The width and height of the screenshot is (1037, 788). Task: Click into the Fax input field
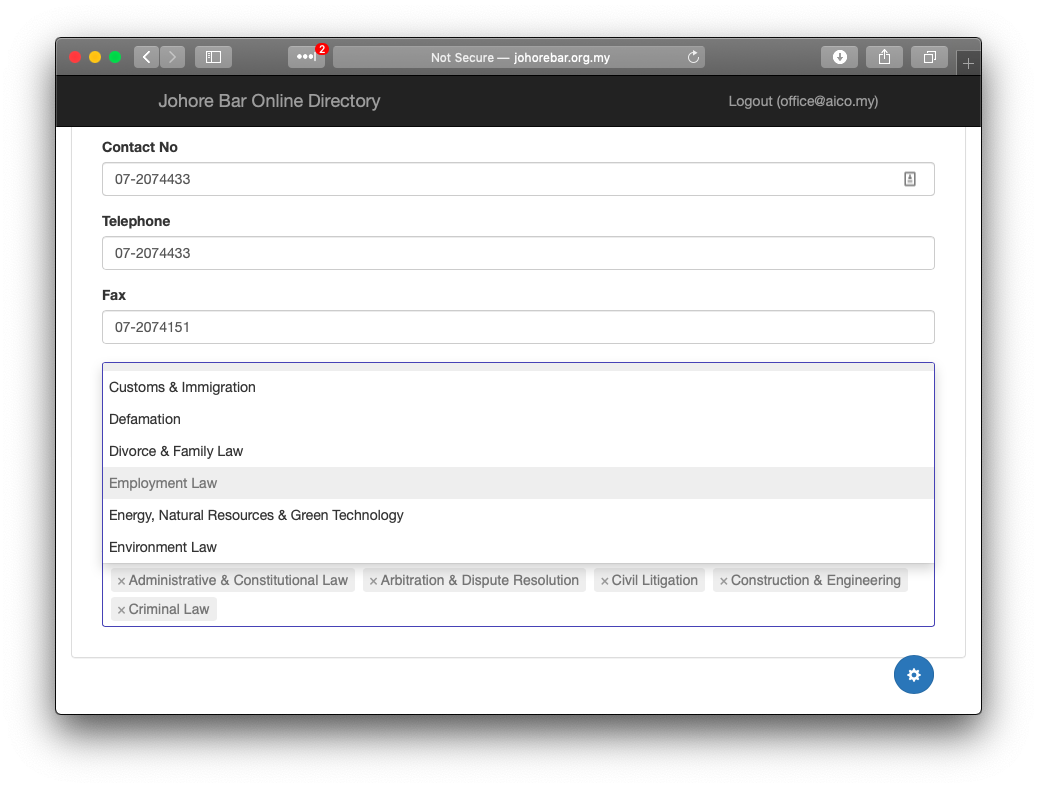518,327
